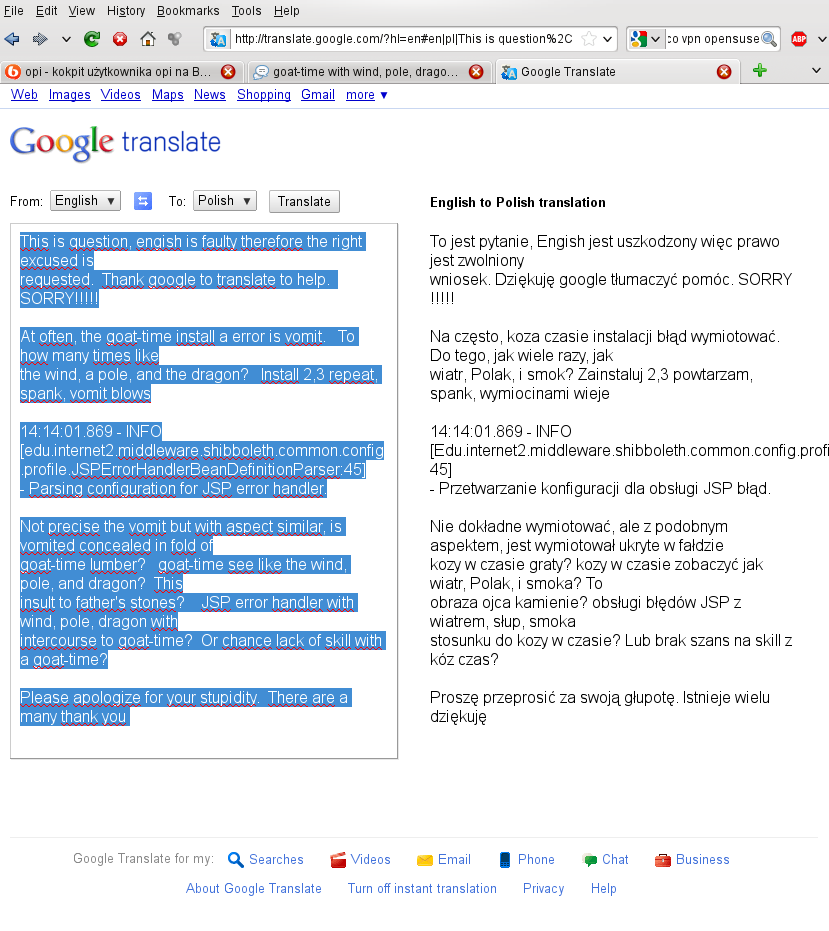
Task: Click 'Turn off instant translation' link
Action: [422, 888]
